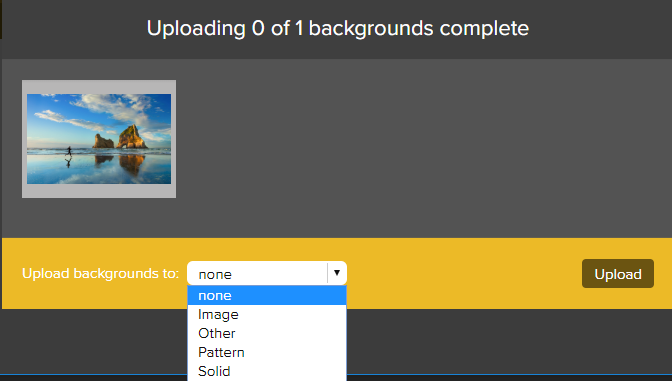Screen dimensions: 672x381
Task: Click the light gray frame around the thumbnail
Action: tap(99, 87)
